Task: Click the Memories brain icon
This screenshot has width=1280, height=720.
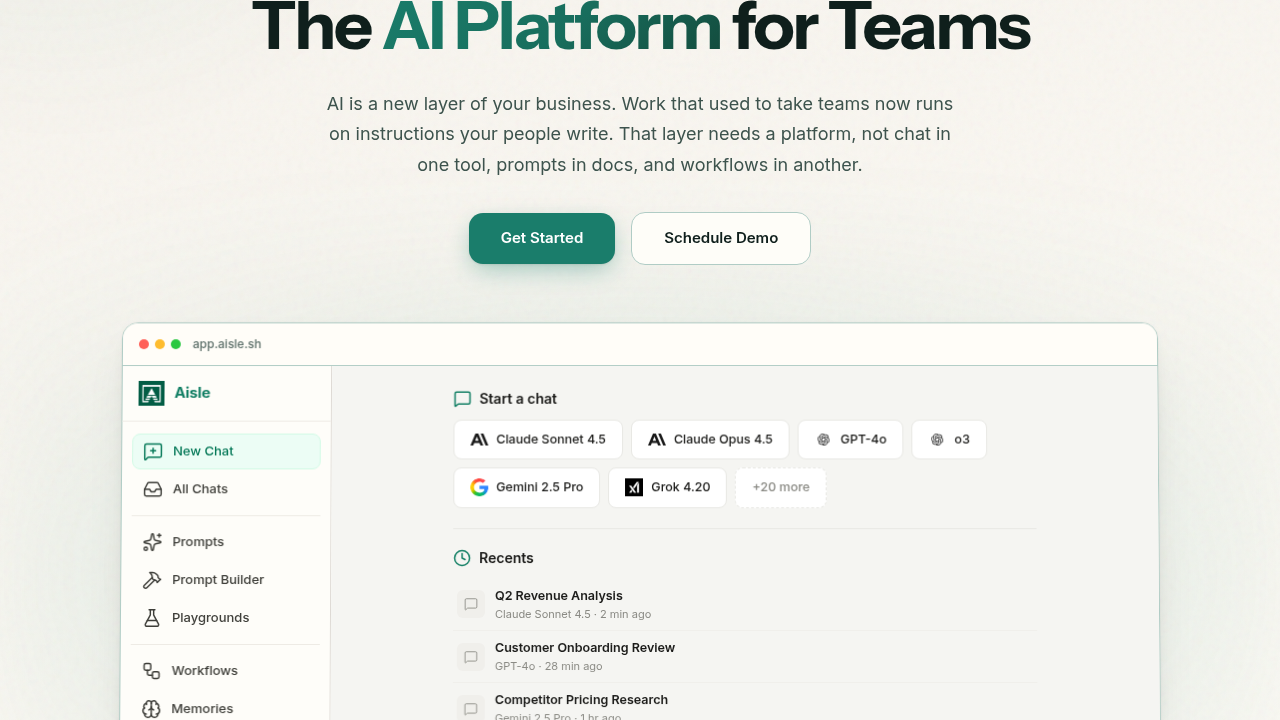Action: pyautogui.click(x=151, y=709)
